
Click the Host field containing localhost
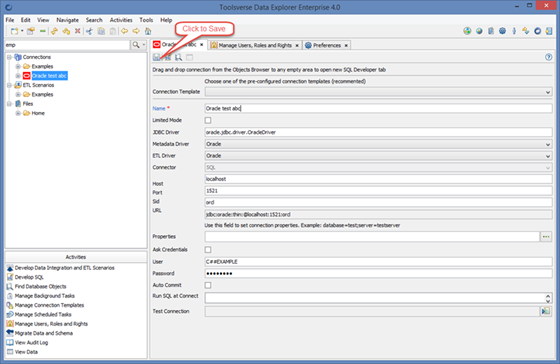point(379,179)
